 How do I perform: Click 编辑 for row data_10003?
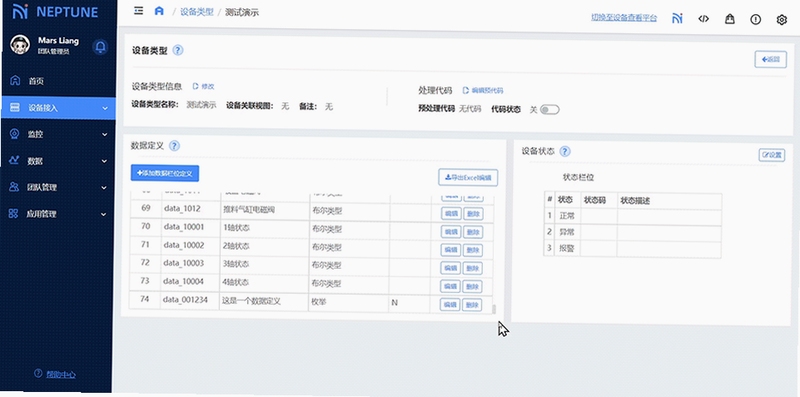tap(451, 268)
